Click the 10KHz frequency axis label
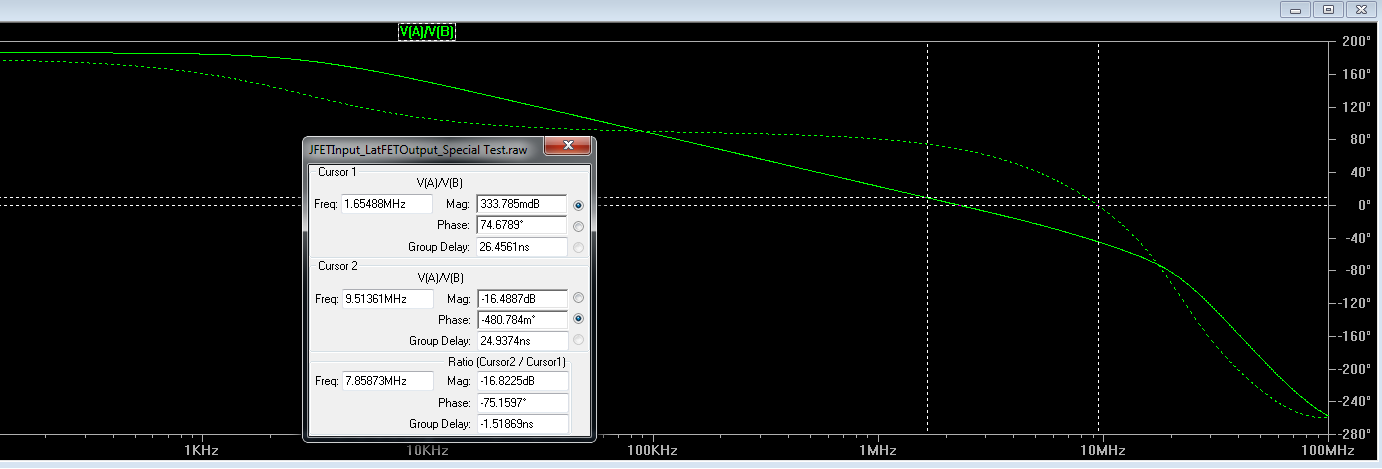The width and height of the screenshot is (1382, 469). pos(427,450)
